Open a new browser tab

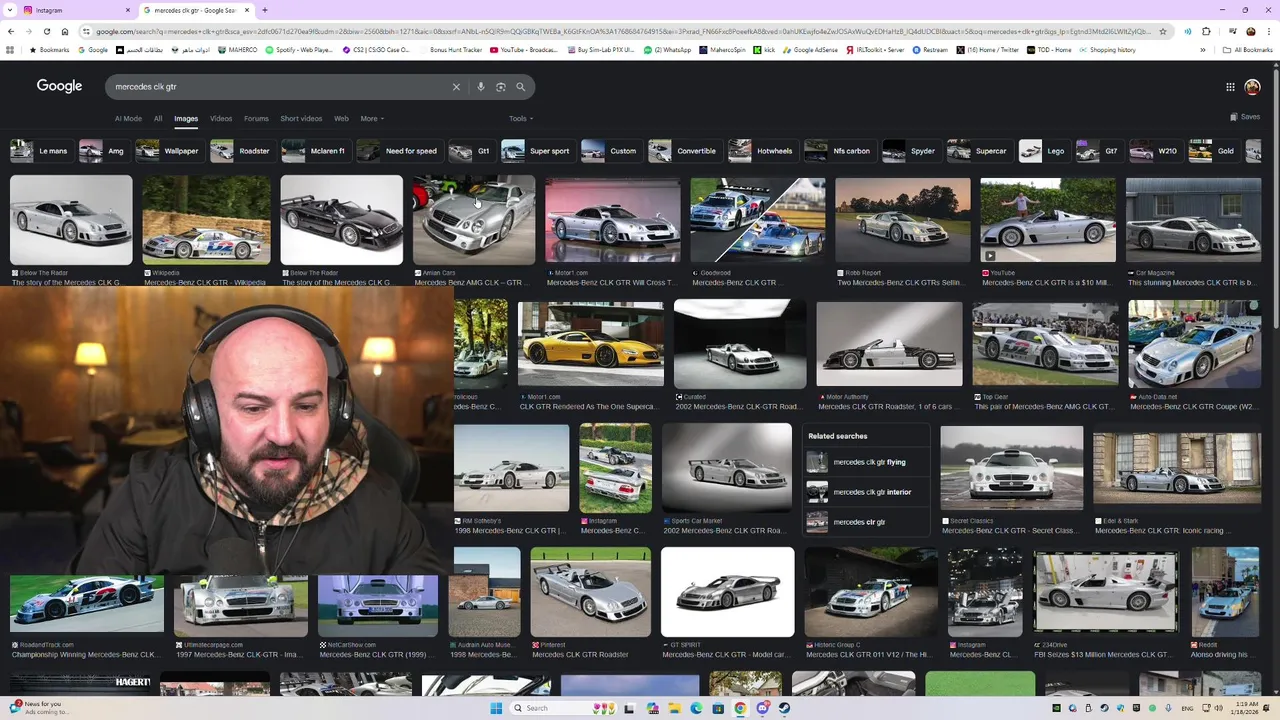pyautogui.click(x=265, y=10)
